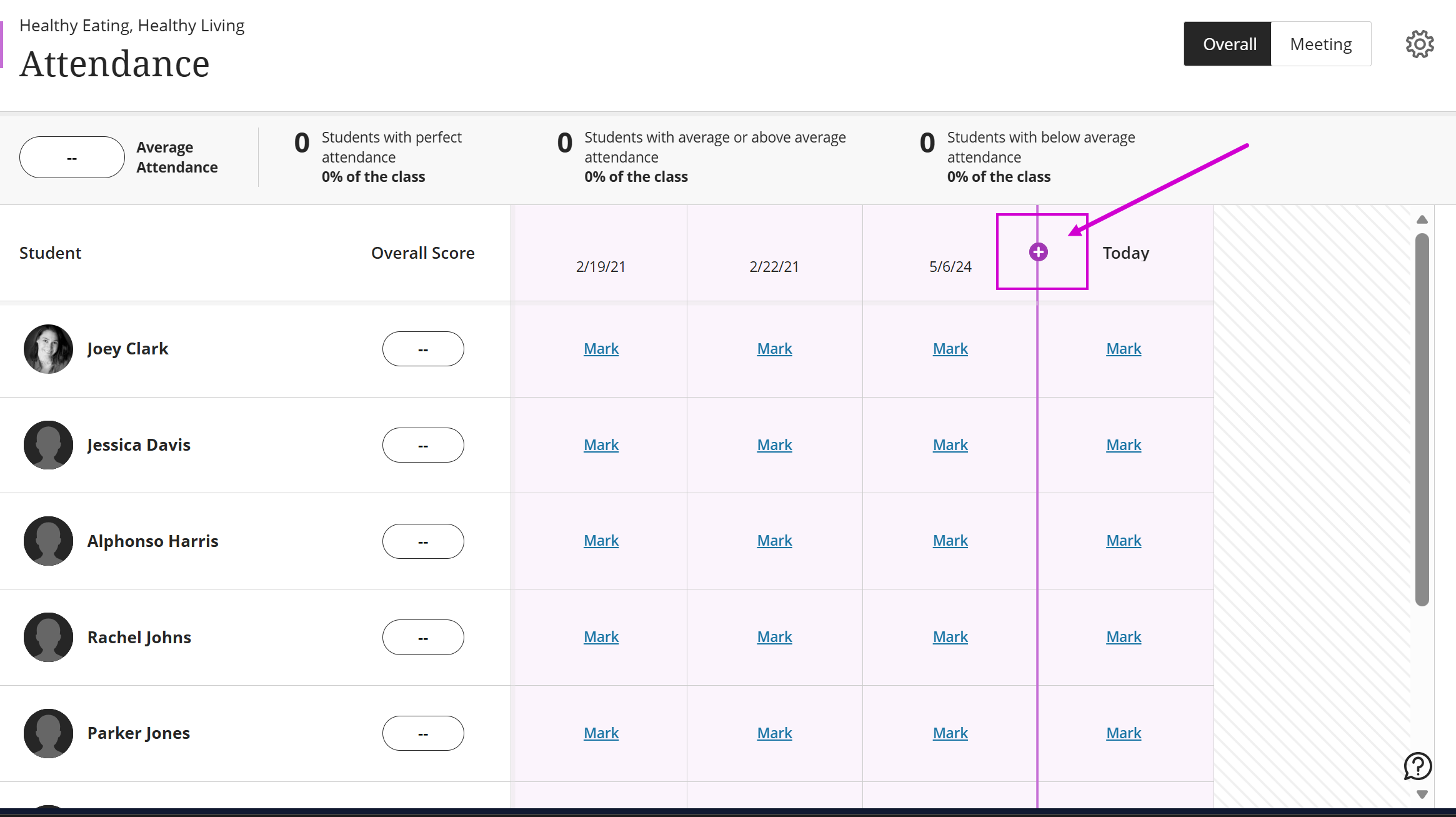Select Joey Clark's name
The image size is (1456, 817).
(128, 349)
